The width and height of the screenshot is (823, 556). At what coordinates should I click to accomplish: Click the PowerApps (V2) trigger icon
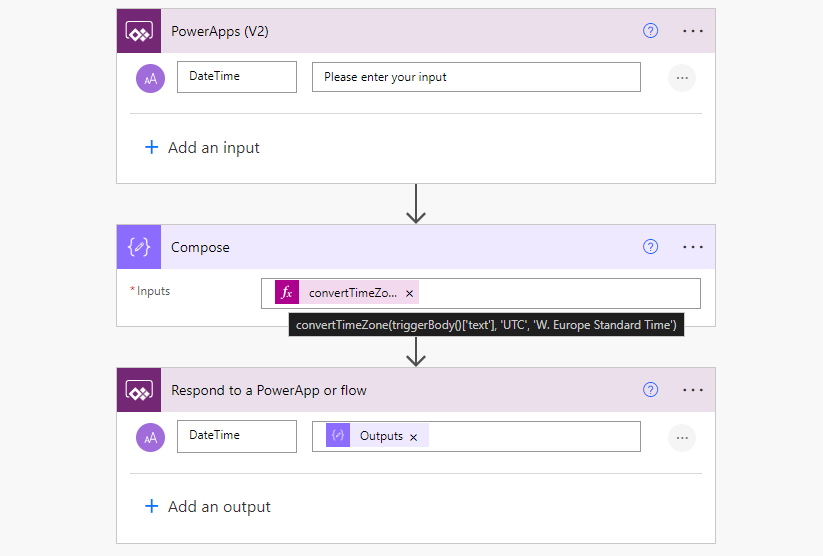(139, 31)
